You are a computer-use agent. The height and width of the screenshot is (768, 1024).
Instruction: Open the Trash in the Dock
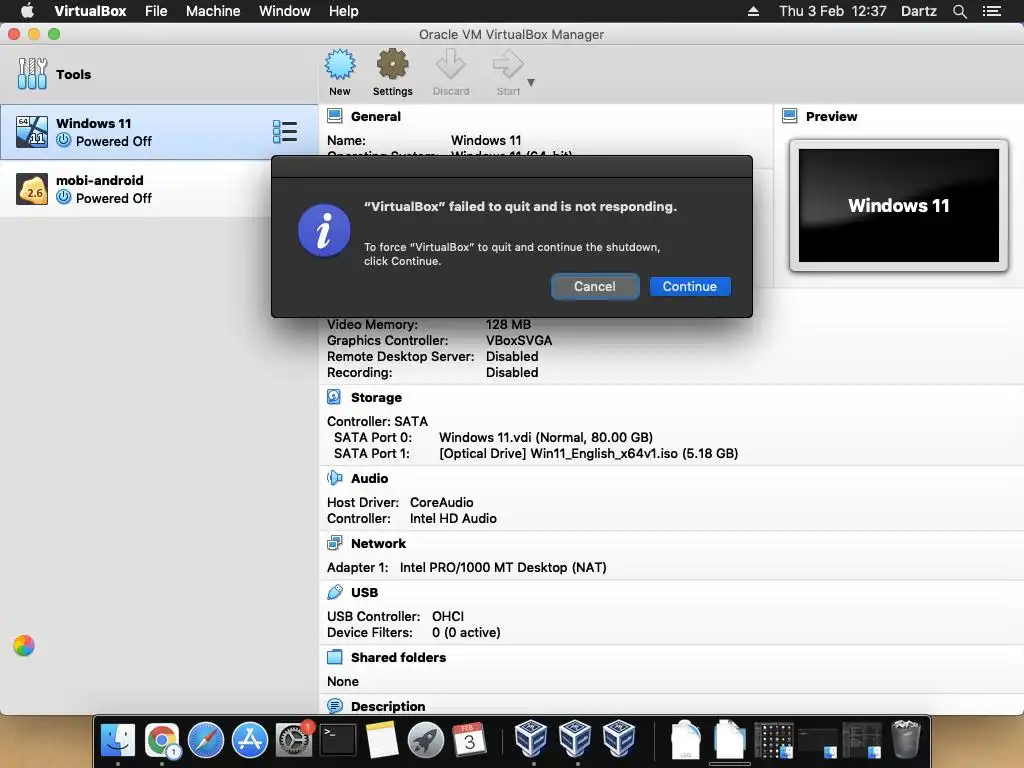tap(906, 739)
